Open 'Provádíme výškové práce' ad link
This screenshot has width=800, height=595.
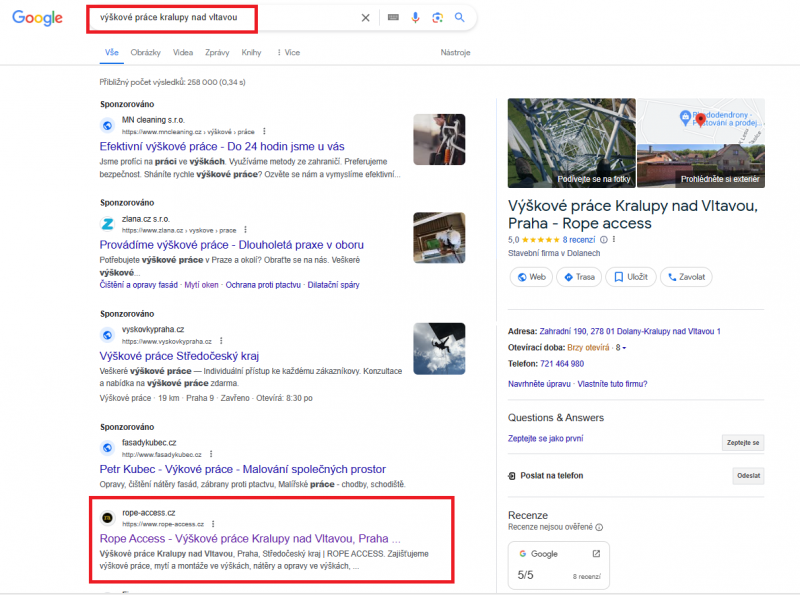232,245
